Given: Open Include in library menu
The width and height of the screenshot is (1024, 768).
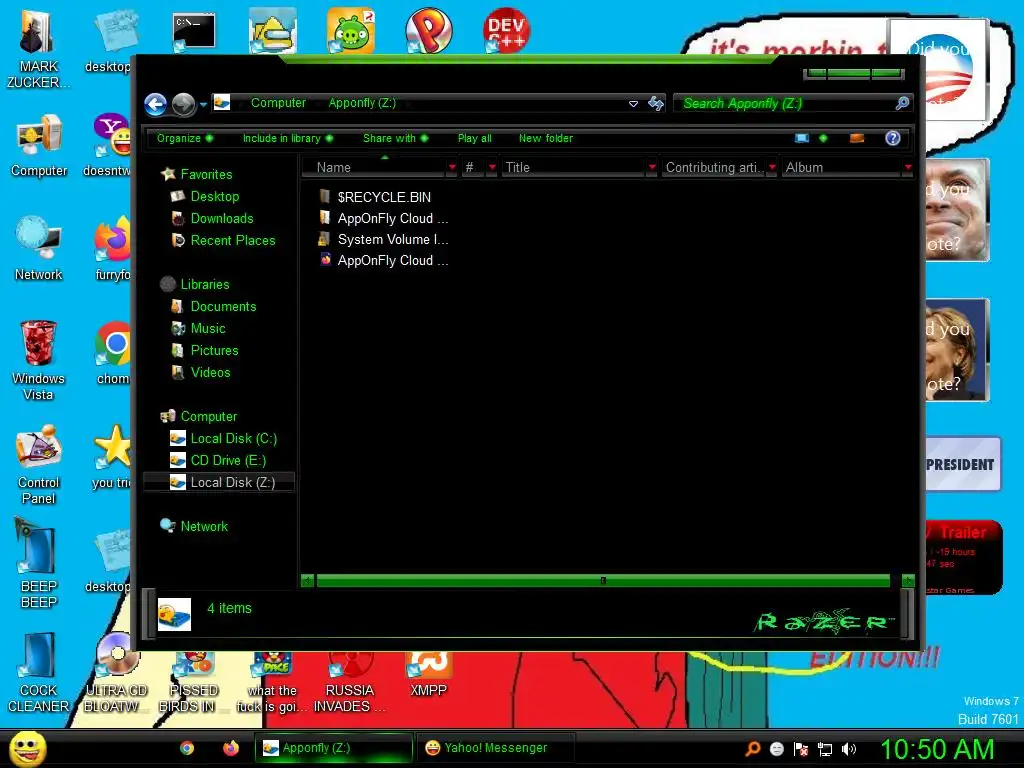Looking at the screenshot, I should 288,138.
